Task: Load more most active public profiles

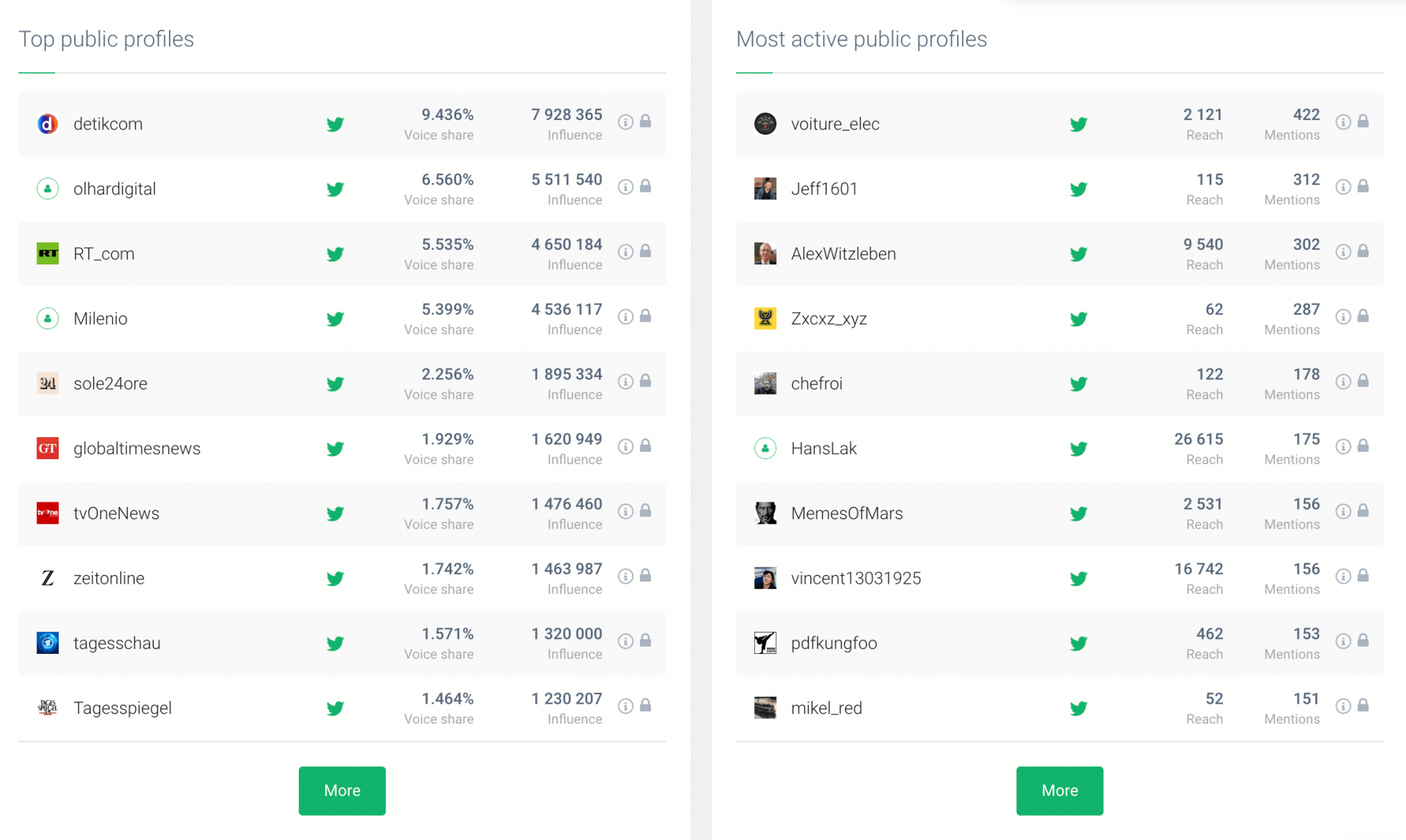Action: 1060,791
